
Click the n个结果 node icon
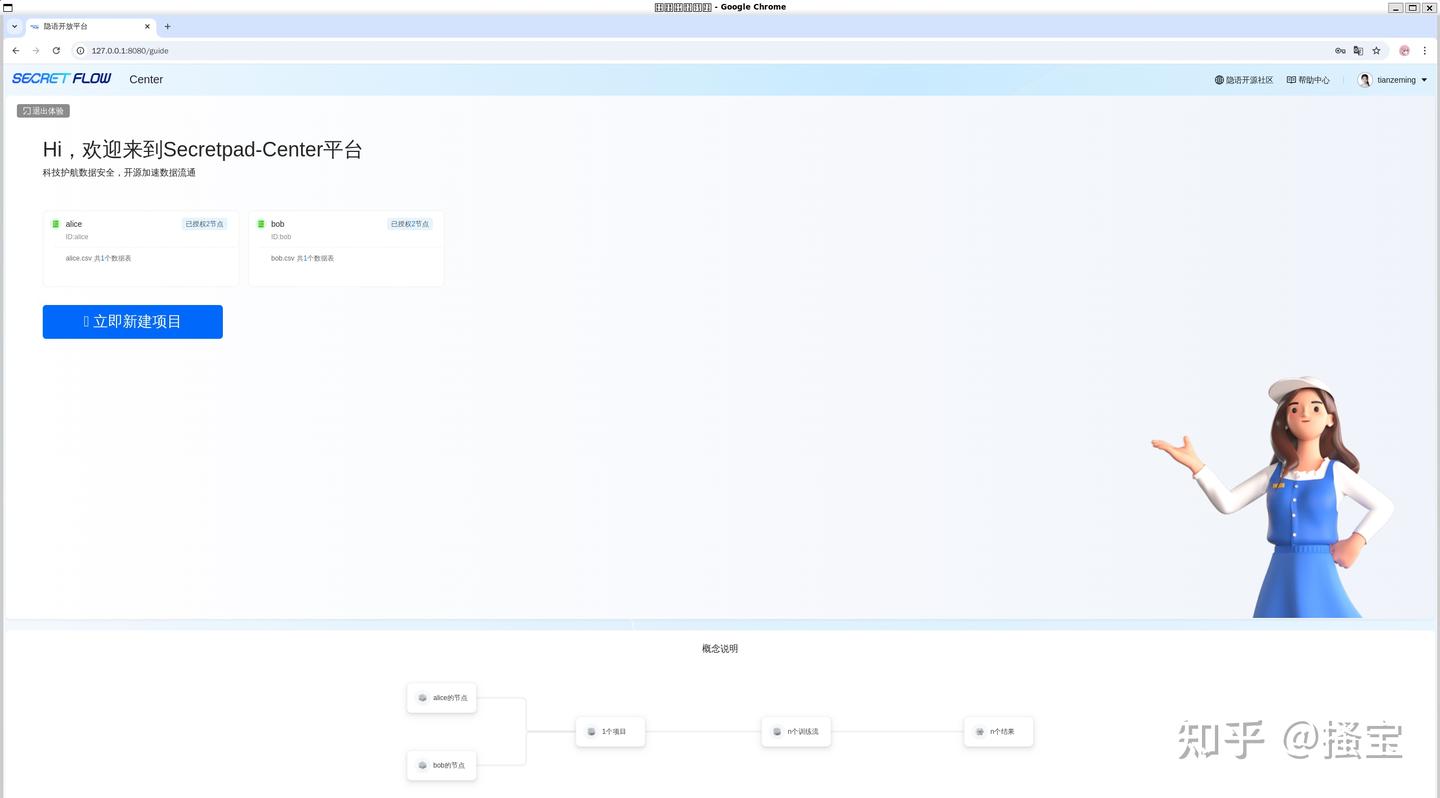click(x=979, y=731)
